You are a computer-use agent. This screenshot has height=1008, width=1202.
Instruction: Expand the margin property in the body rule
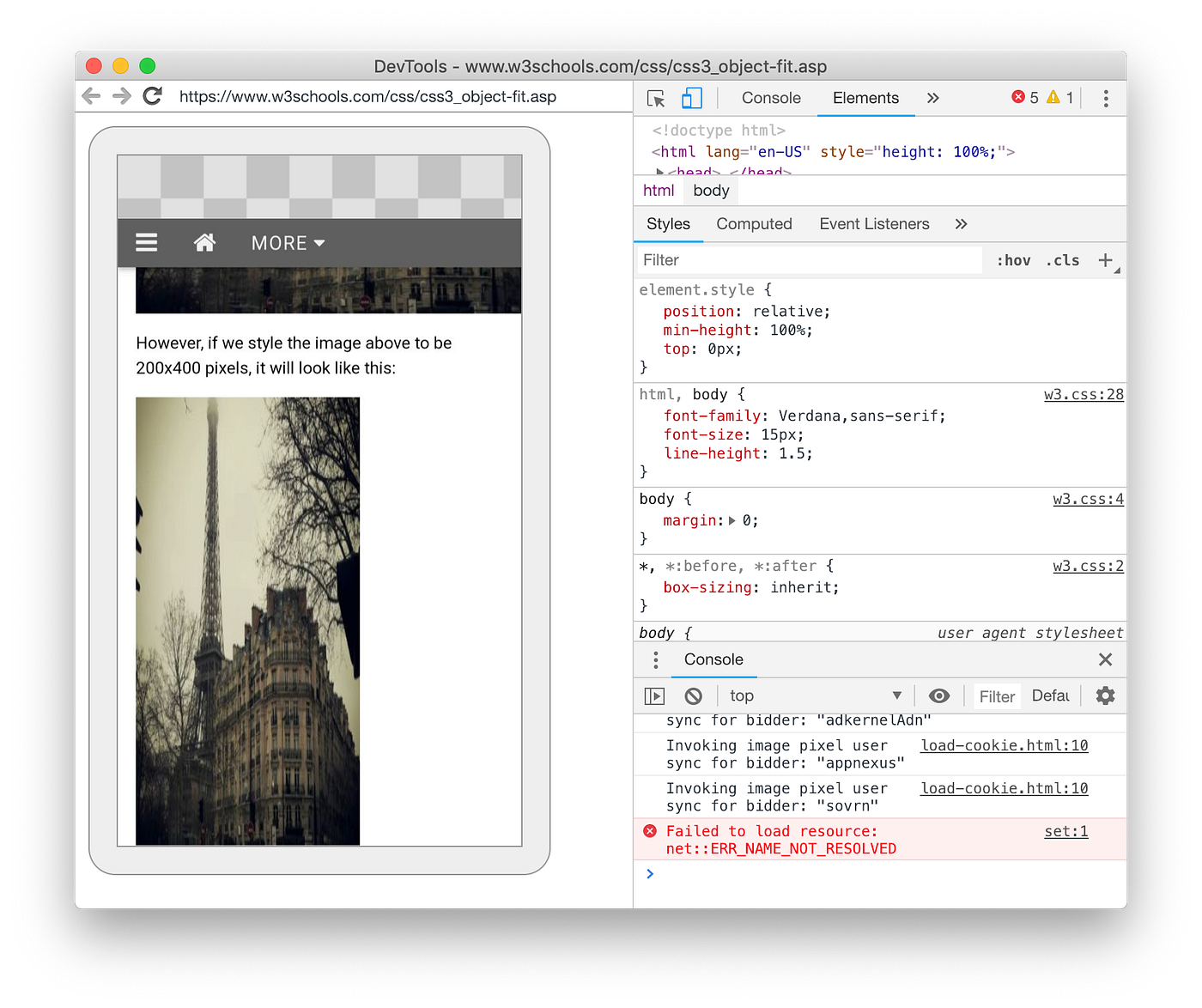(x=732, y=520)
